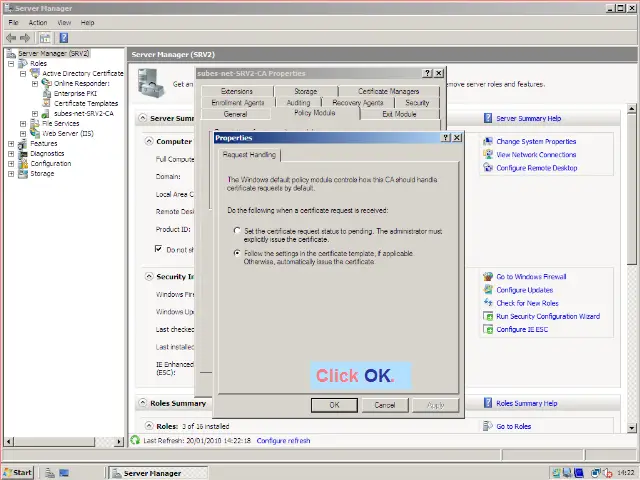
Task: Expand the File Services node
Action: click(23, 124)
